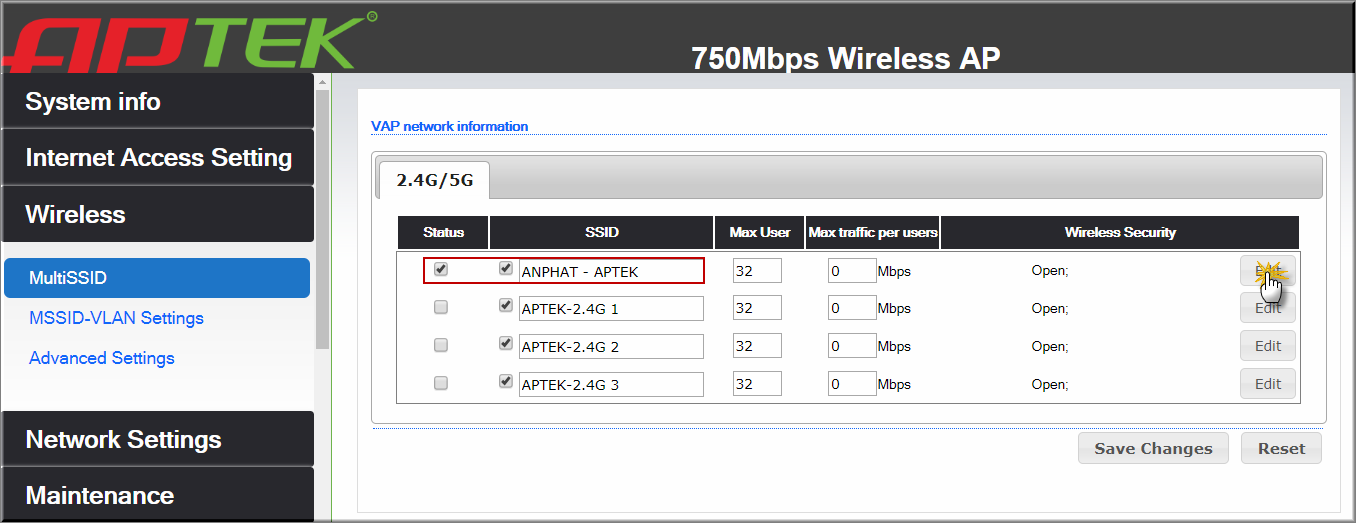Expand the Wireless menu section
The image size is (1356, 523).
[x=158, y=214]
